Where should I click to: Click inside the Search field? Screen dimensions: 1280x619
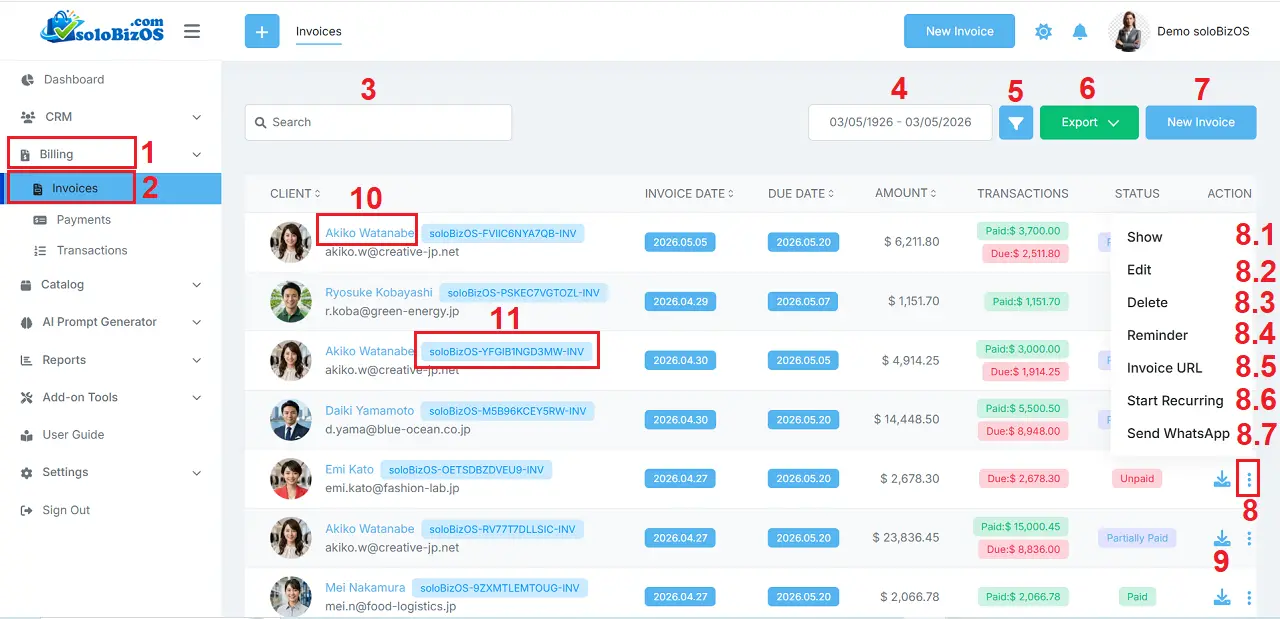pos(378,122)
